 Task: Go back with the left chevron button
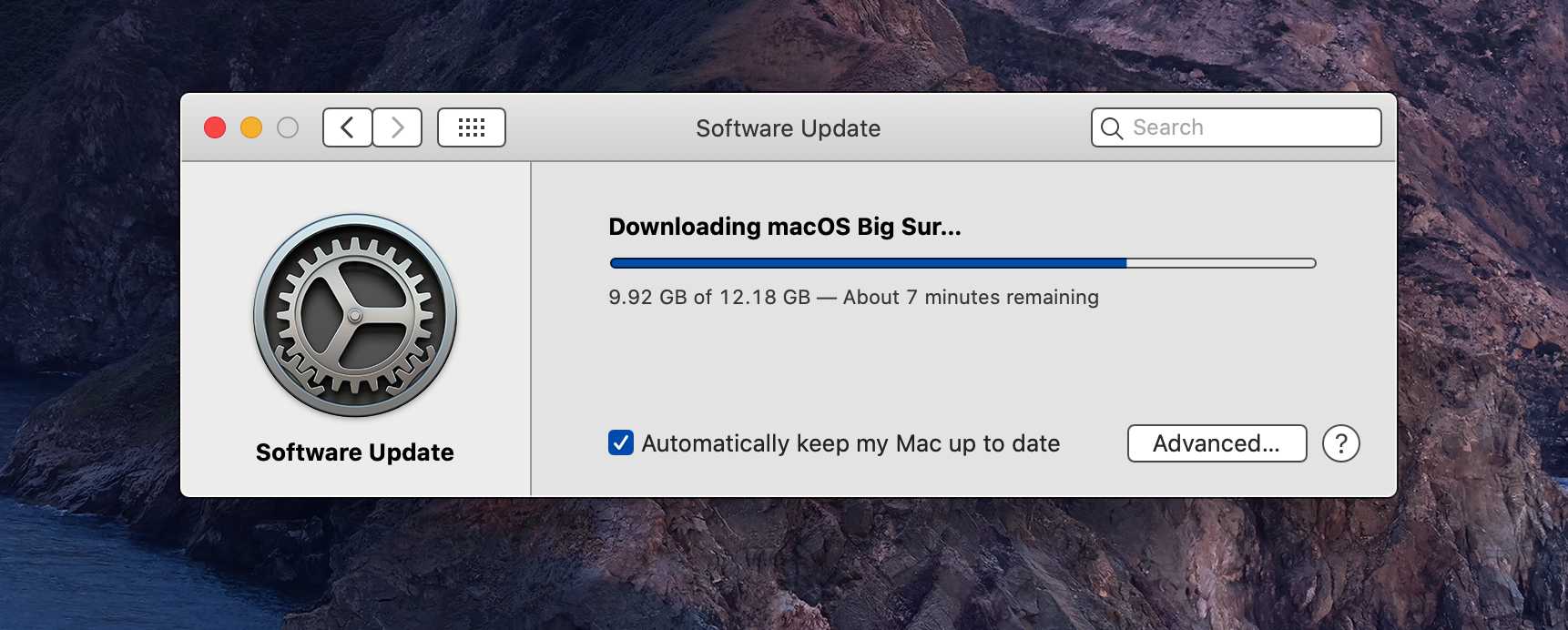(347, 127)
